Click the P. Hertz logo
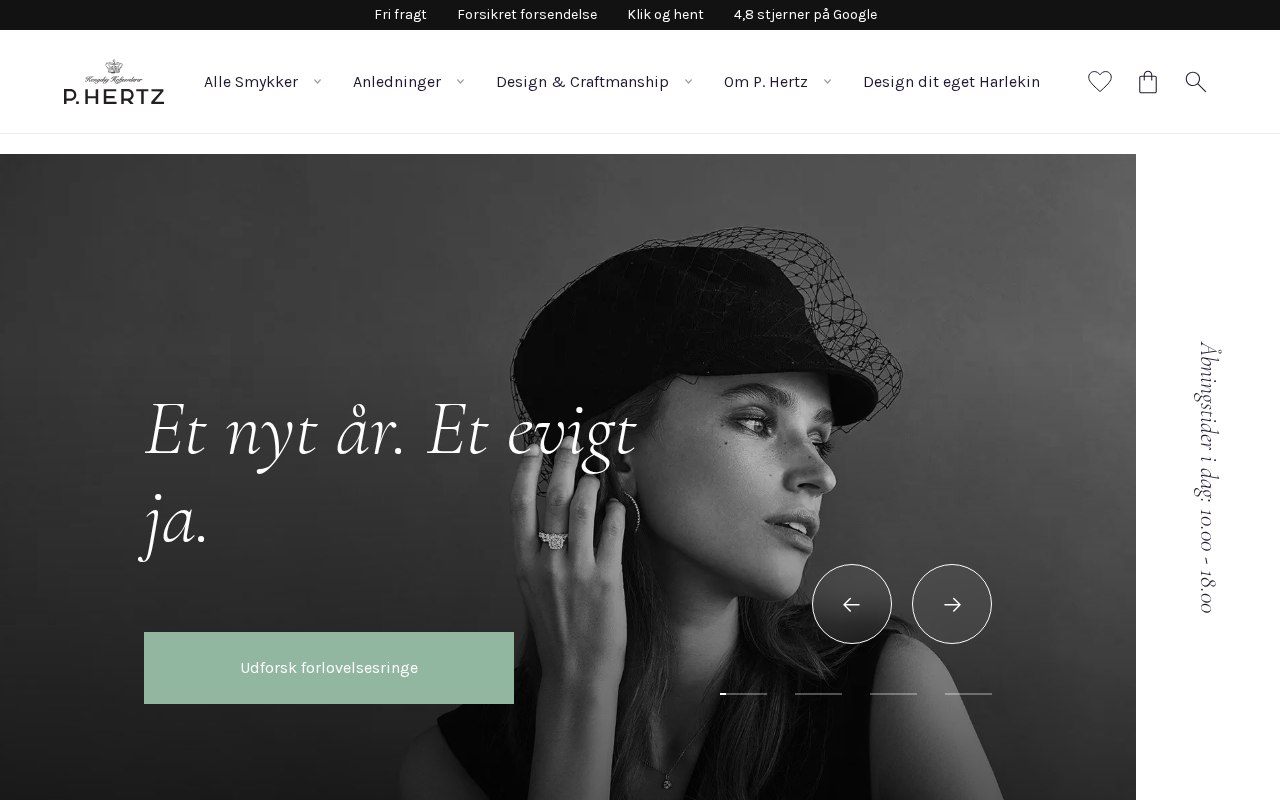The image size is (1280, 800). [114, 82]
